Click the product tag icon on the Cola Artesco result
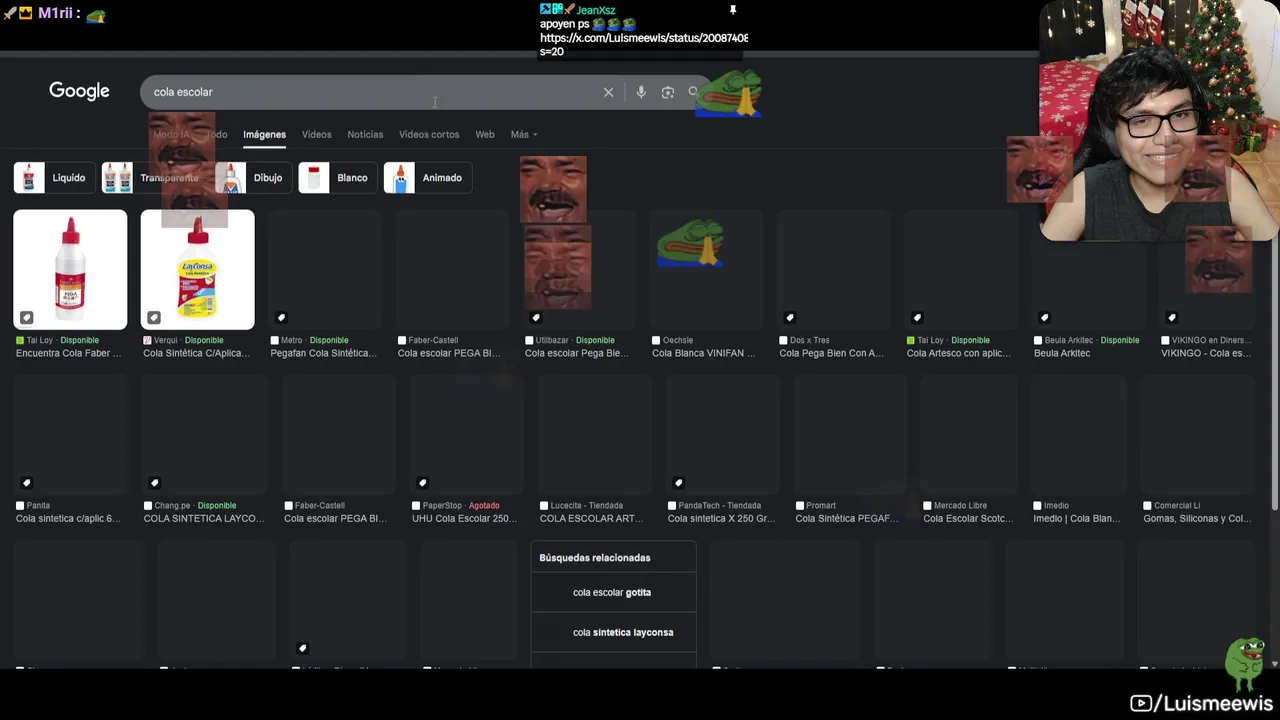This screenshot has width=1280, height=720. coord(917,318)
